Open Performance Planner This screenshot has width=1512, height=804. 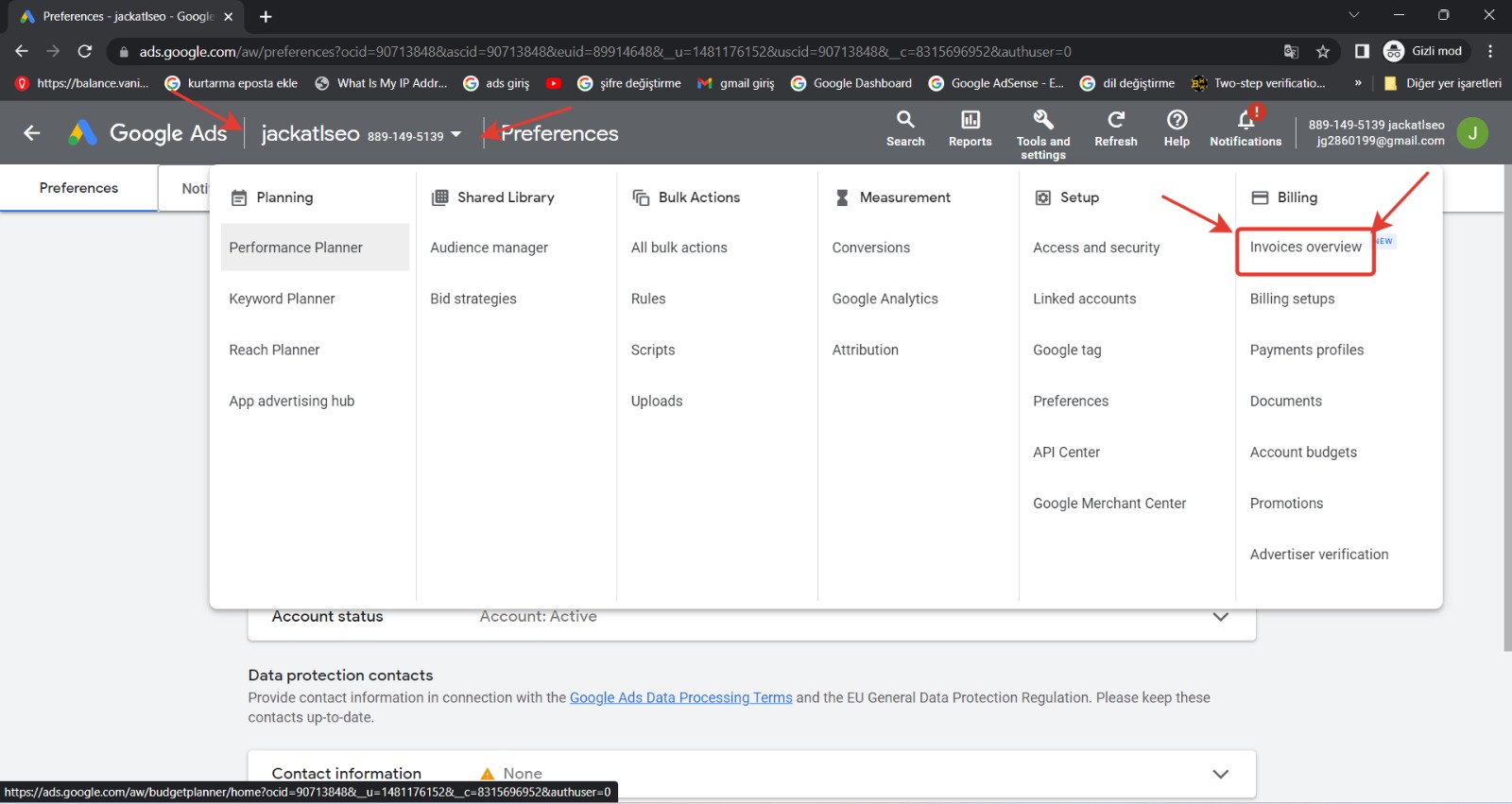[x=315, y=248]
